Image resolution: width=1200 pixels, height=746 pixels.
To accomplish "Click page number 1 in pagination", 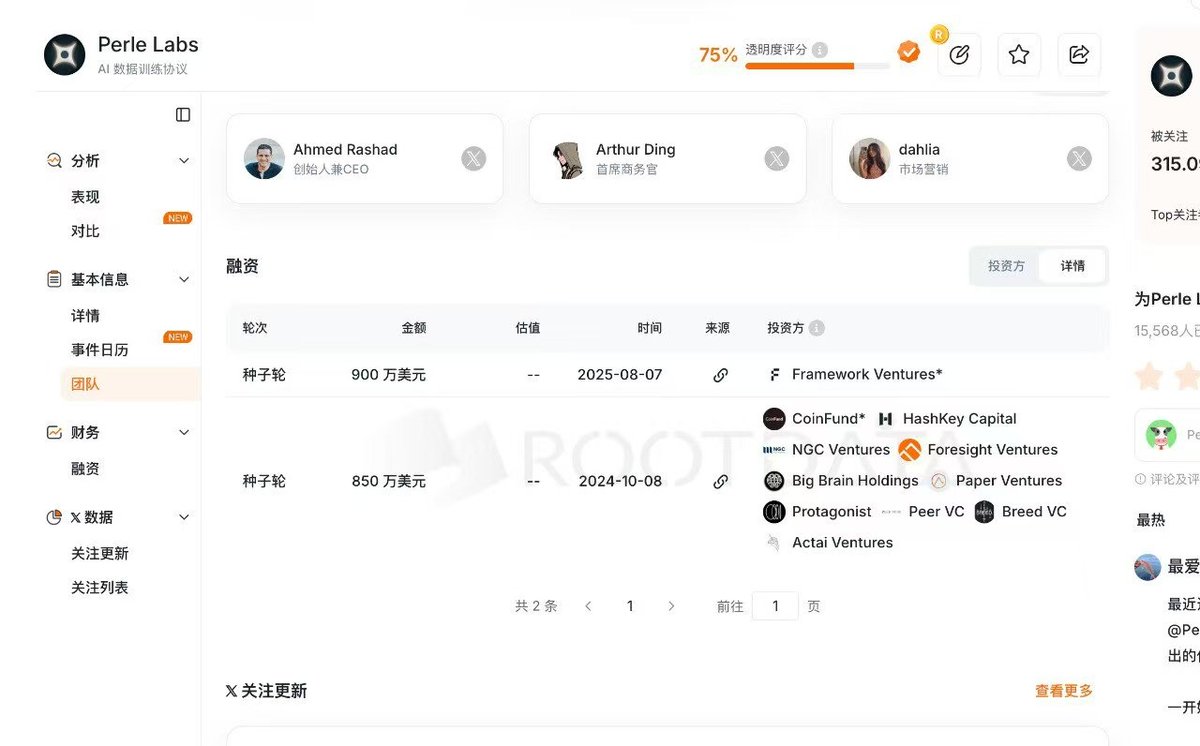I will 630,606.
